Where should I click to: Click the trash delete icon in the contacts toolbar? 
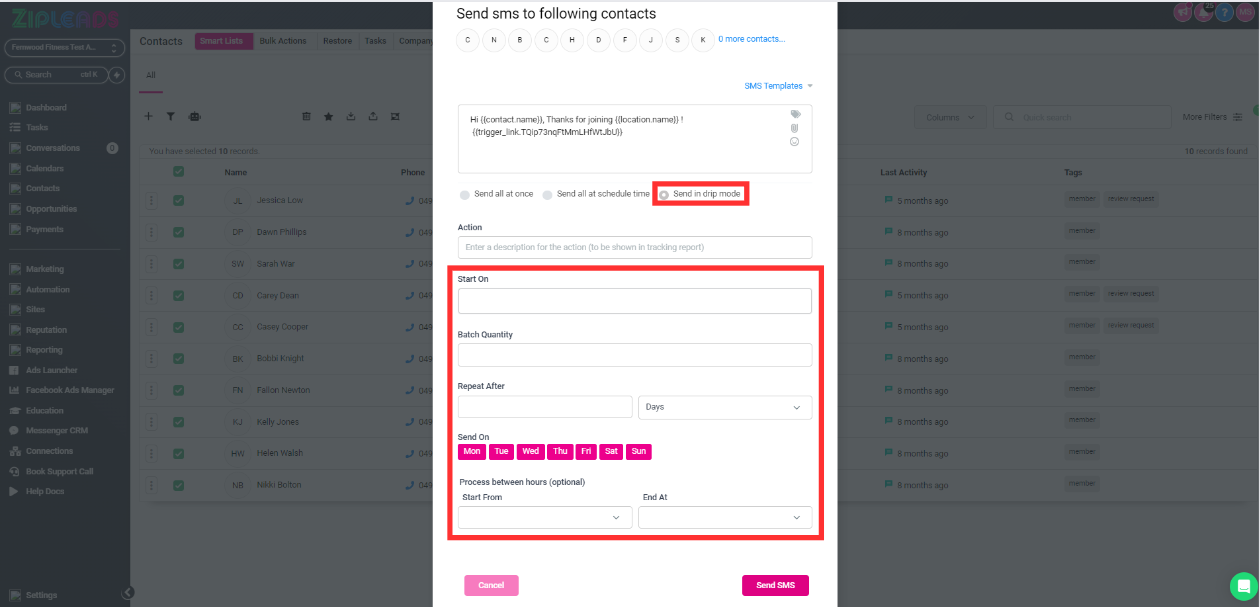(x=306, y=117)
